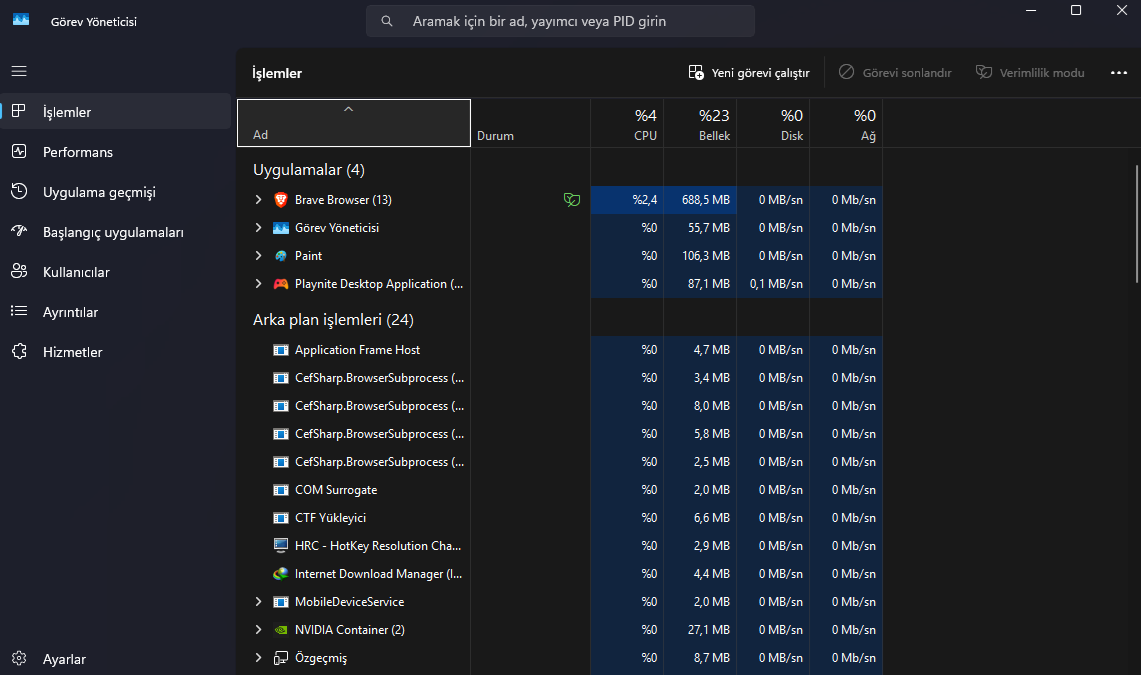Sort by the Disk column header
The height and width of the screenshot is (675, 1141).
click(x=773, y=124)
